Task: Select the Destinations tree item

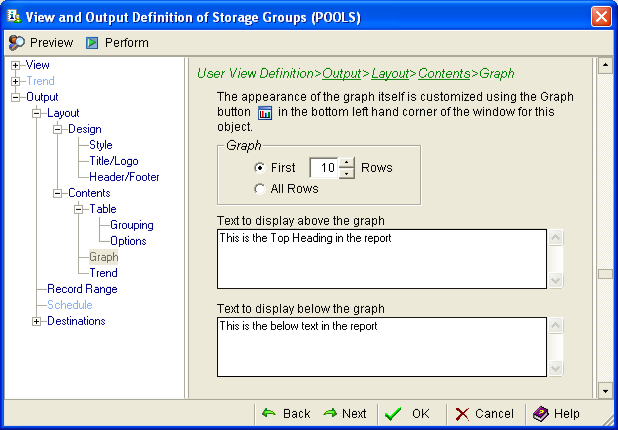Action: point(76,321)
